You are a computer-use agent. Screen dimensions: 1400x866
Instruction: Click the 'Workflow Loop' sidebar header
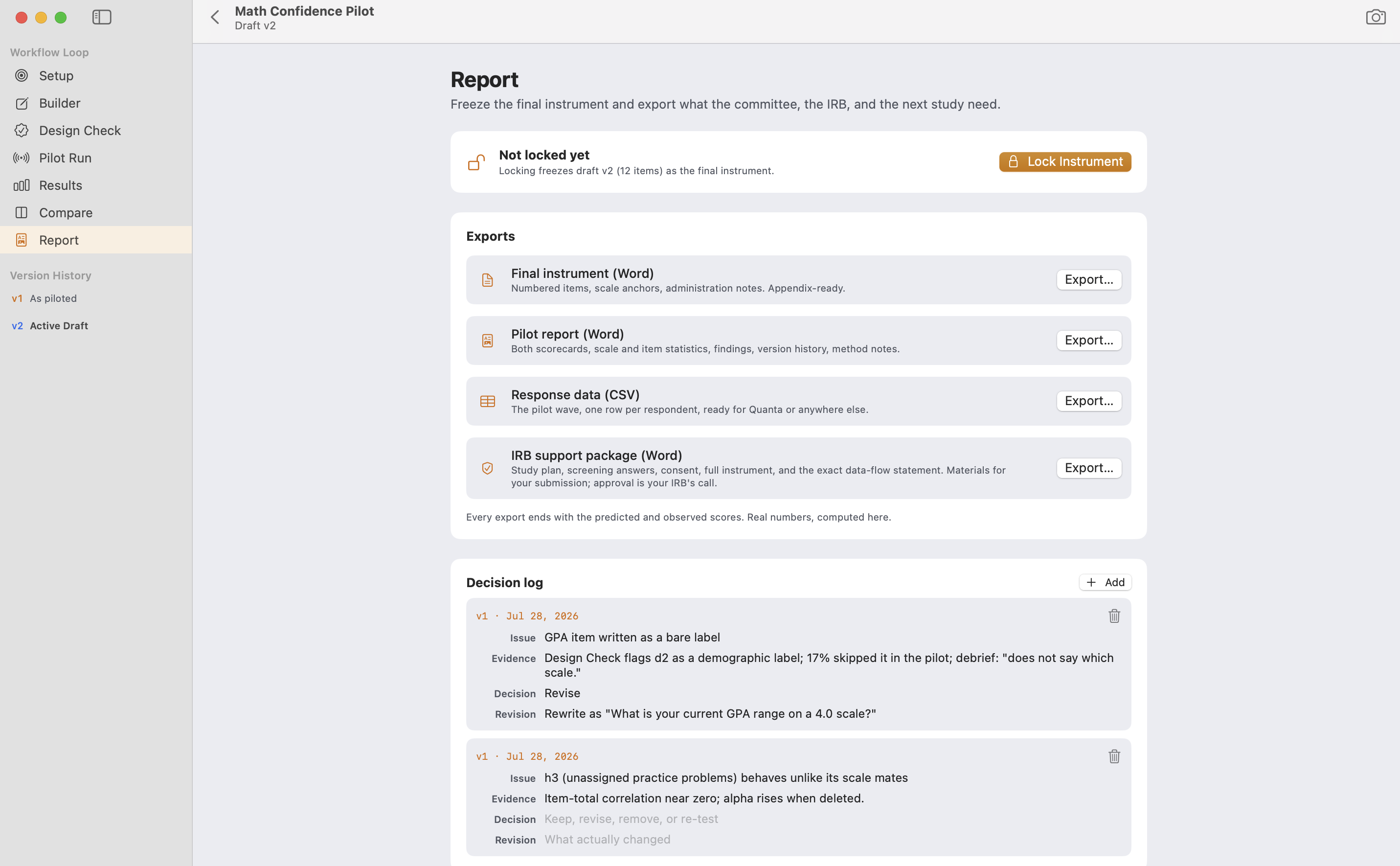point(49,53)
